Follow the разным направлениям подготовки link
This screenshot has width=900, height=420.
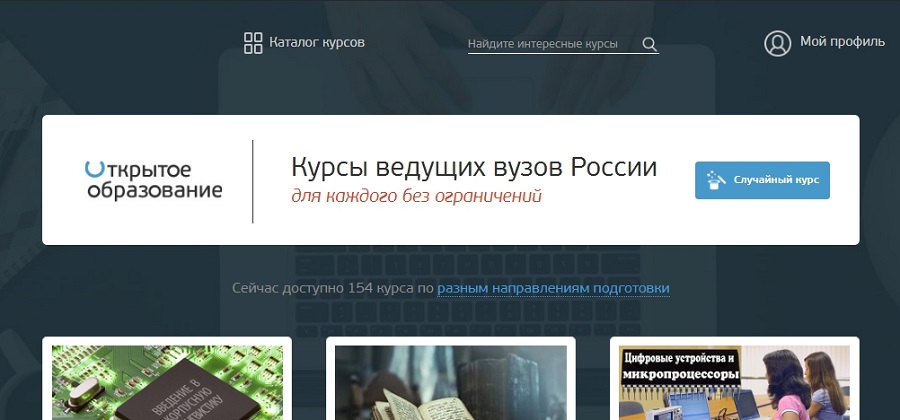click(553, 288)
